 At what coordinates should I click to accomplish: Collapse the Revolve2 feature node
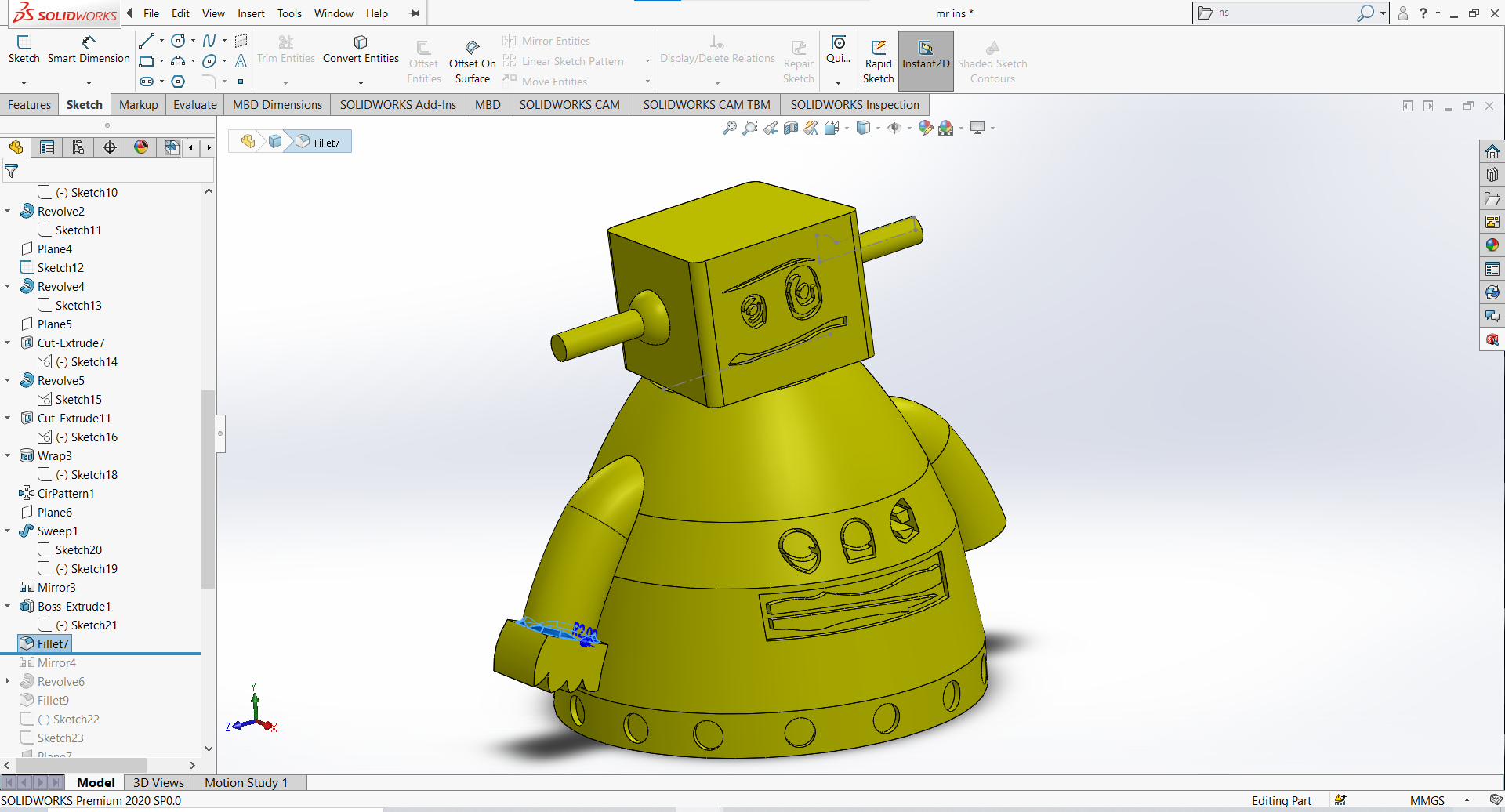8,212
